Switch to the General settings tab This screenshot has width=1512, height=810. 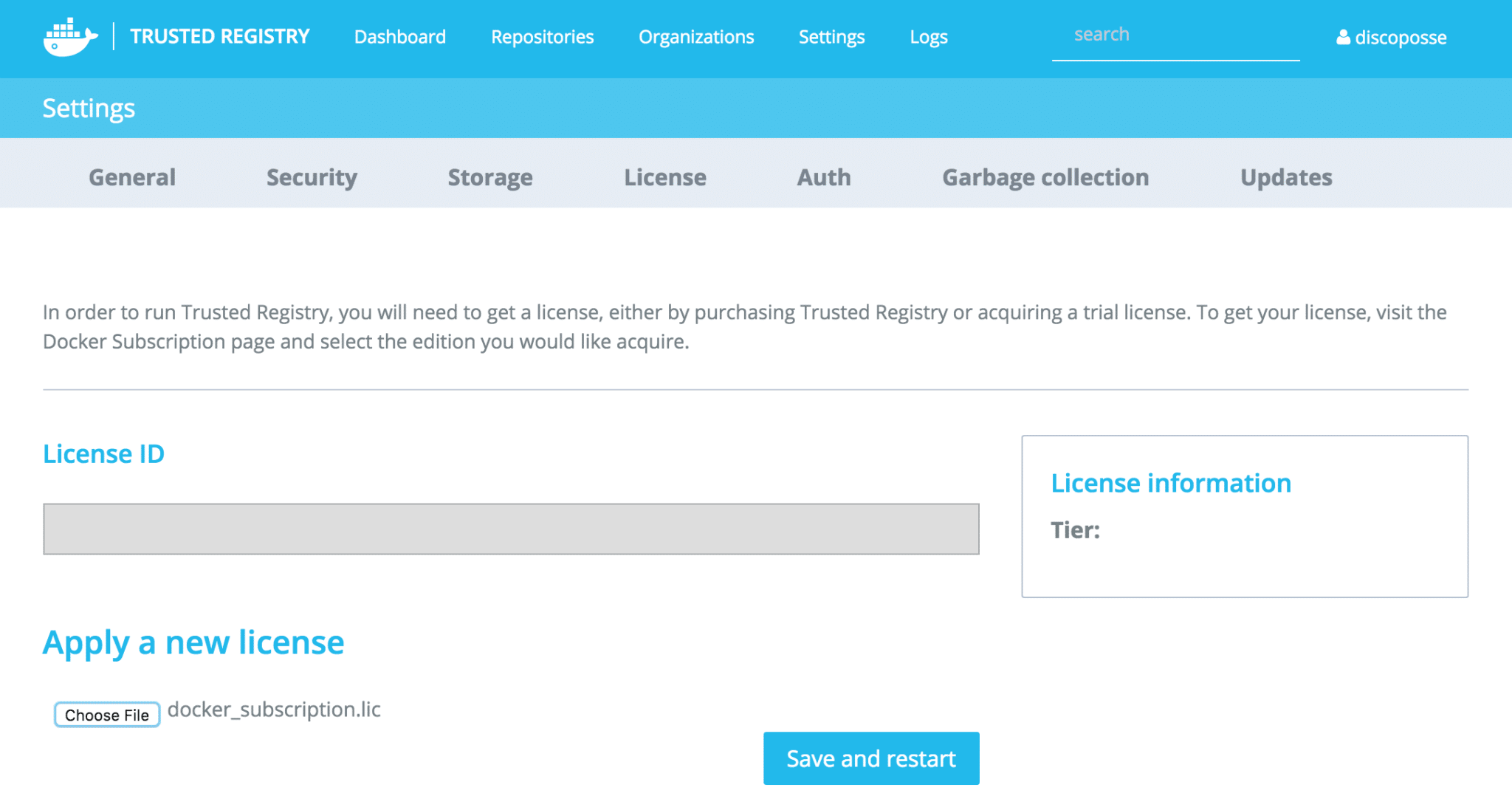pos(132,177)
